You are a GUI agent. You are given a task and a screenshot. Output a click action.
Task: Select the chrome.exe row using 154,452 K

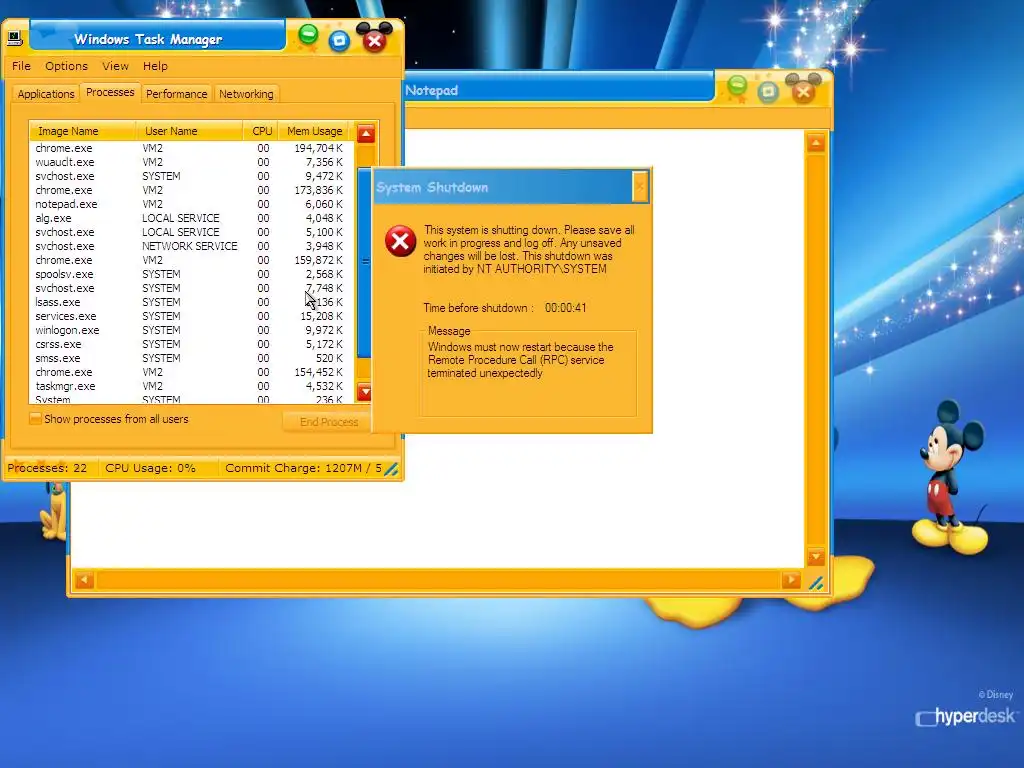point(191,372)
